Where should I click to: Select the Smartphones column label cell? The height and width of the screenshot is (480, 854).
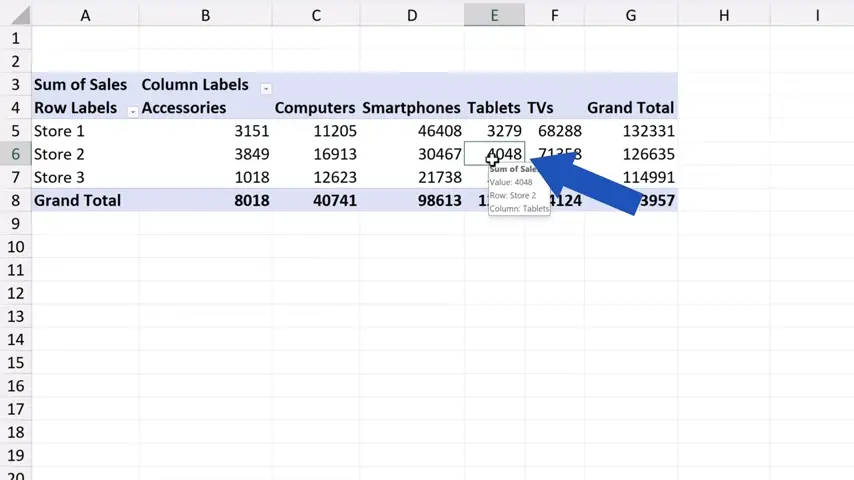[411, 108]
